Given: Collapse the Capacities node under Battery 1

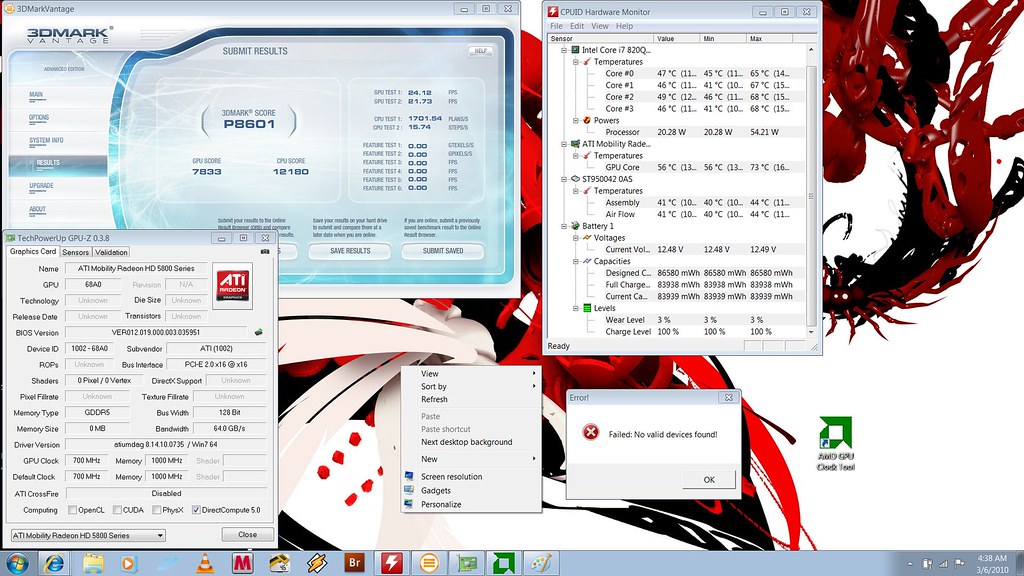Looking at the screenshot, I should click(x=575, y=261).
